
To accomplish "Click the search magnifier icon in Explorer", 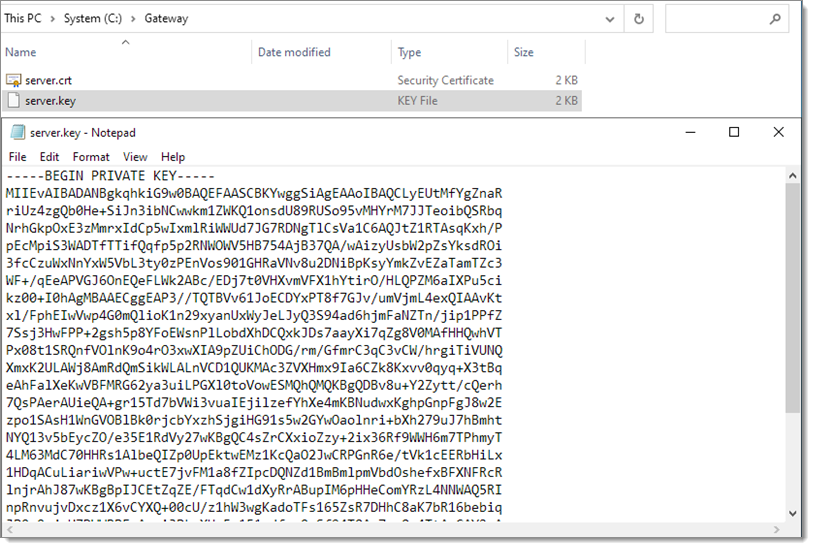I will (775, 19).
